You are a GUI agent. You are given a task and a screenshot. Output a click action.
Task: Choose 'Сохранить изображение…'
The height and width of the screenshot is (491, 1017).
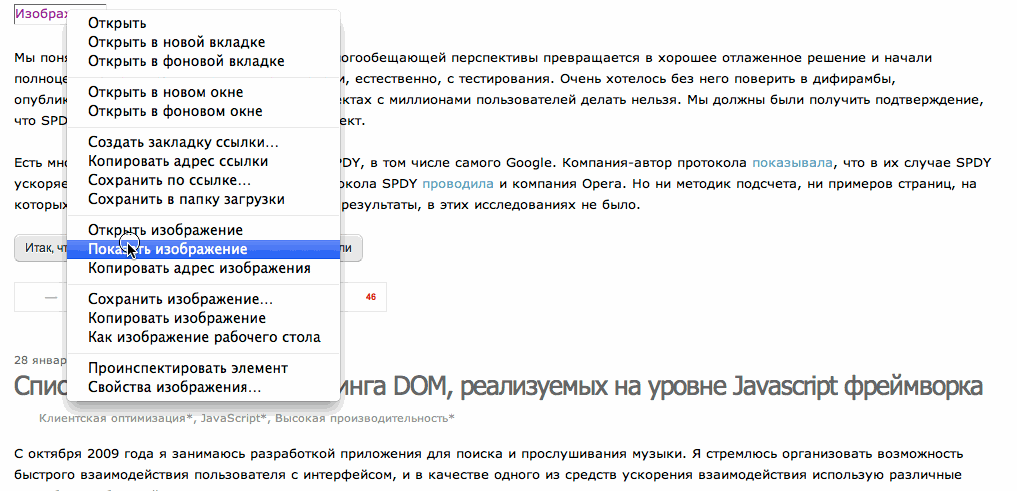pyautogui.click(x=204, y=300)
